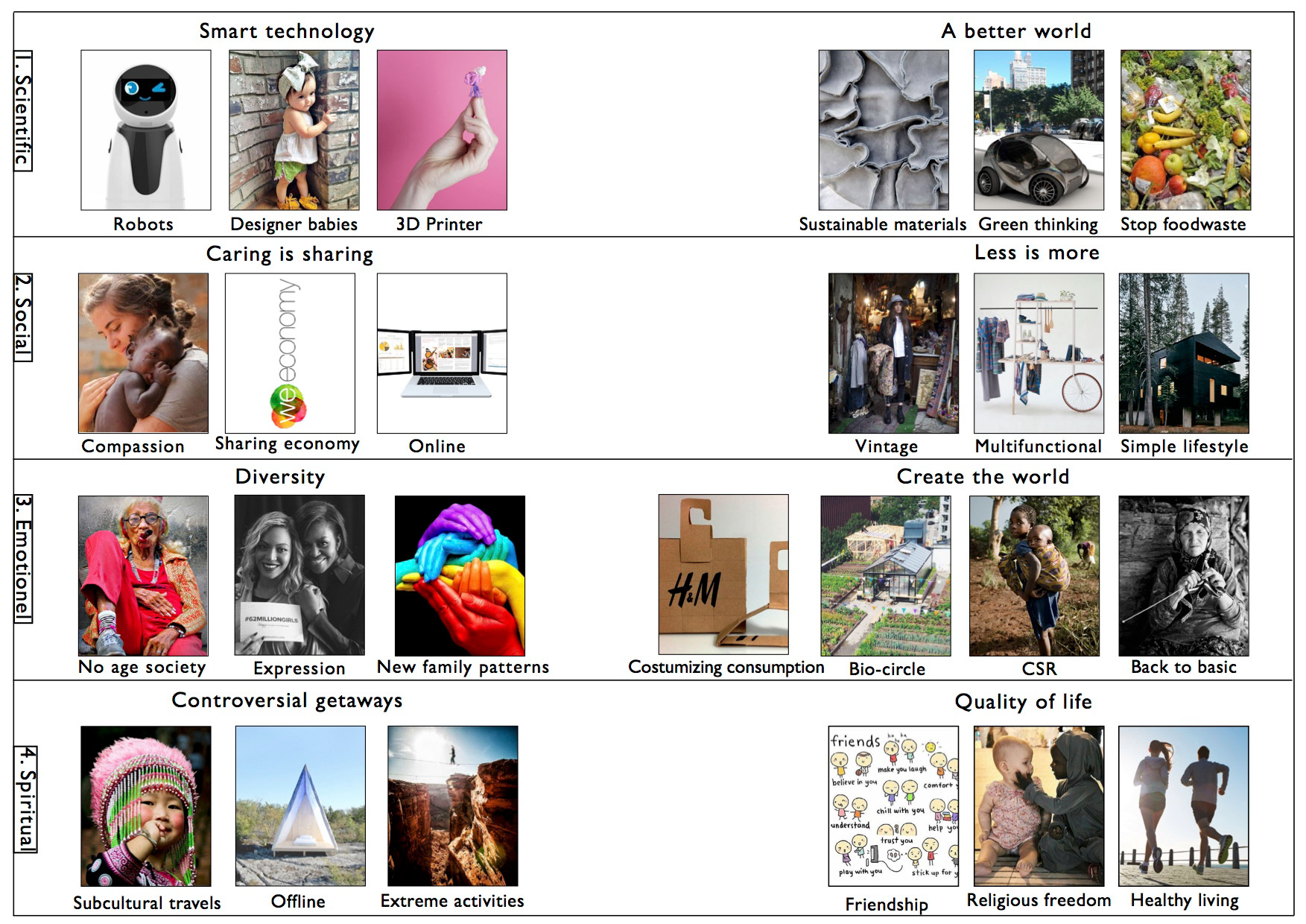The height and width of the screenshot is (924, 1306).
Task: Select the Stop foodwaste image
Action: pos(1186,130)
